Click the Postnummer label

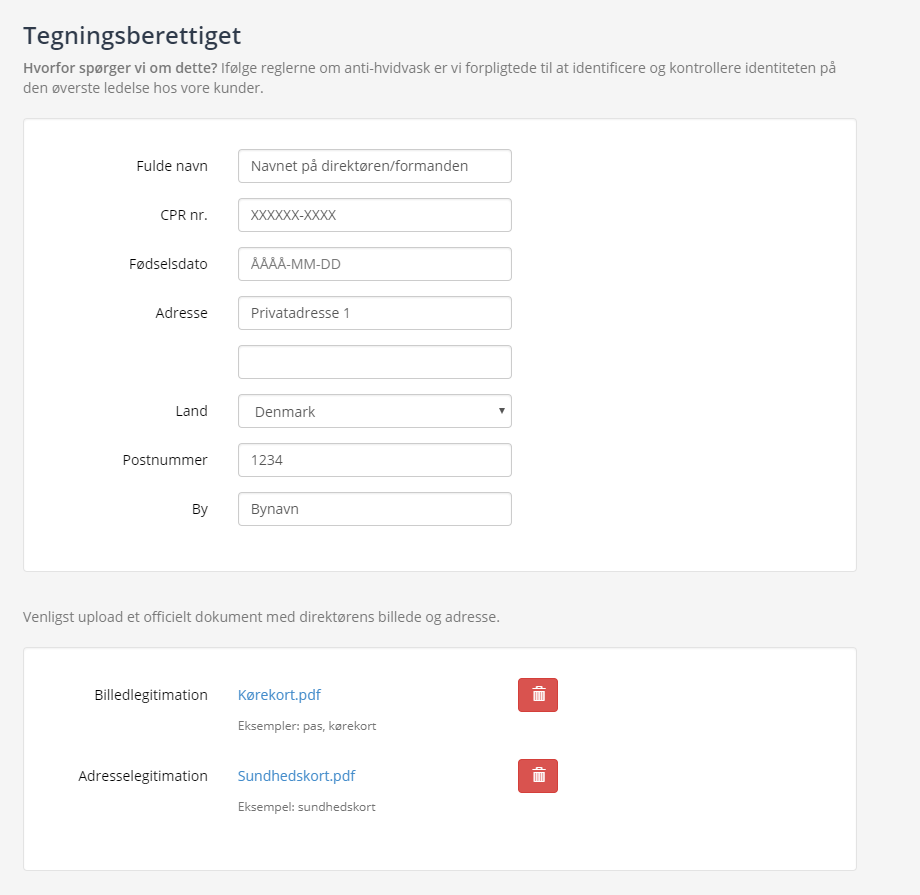(165, 460)
